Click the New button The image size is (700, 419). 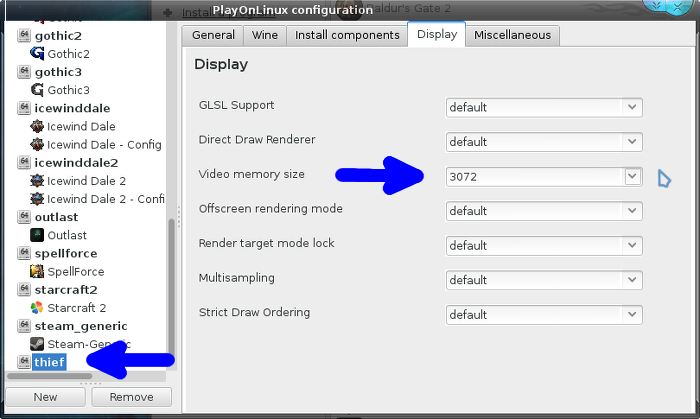[x=45, y=397]
